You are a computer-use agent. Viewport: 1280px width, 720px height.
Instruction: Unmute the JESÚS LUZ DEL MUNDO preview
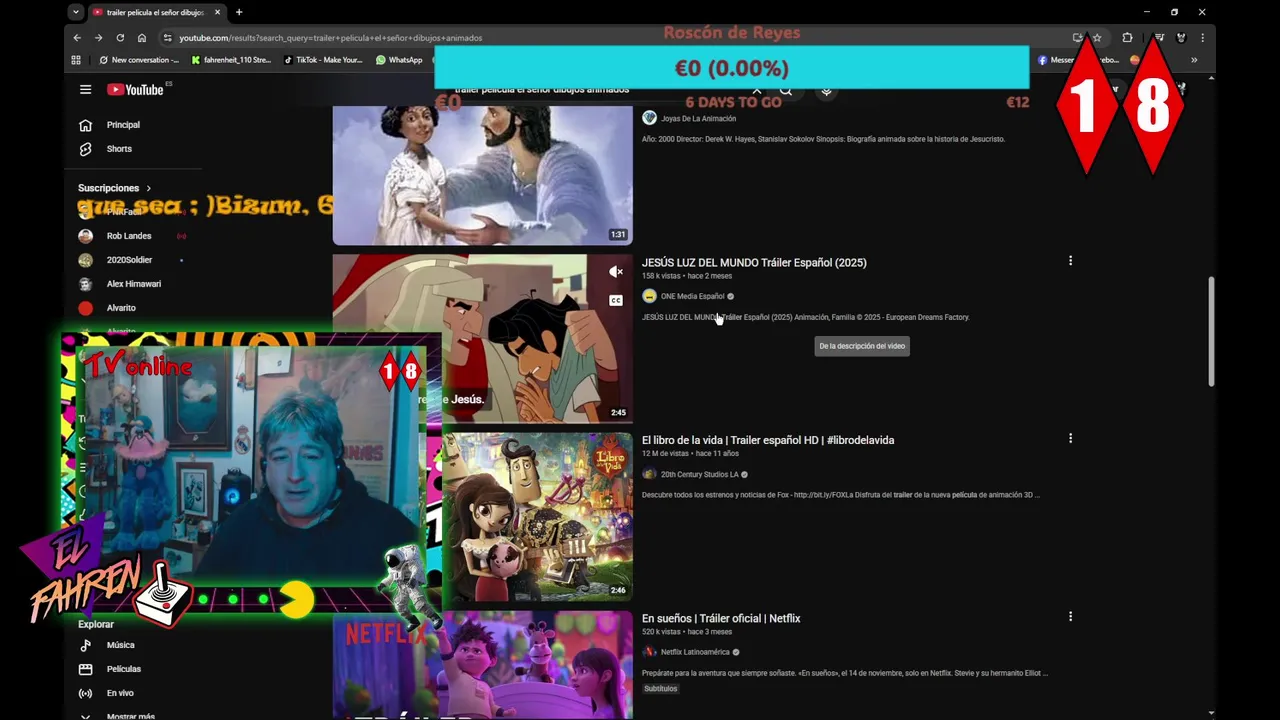tap(616, 272)
